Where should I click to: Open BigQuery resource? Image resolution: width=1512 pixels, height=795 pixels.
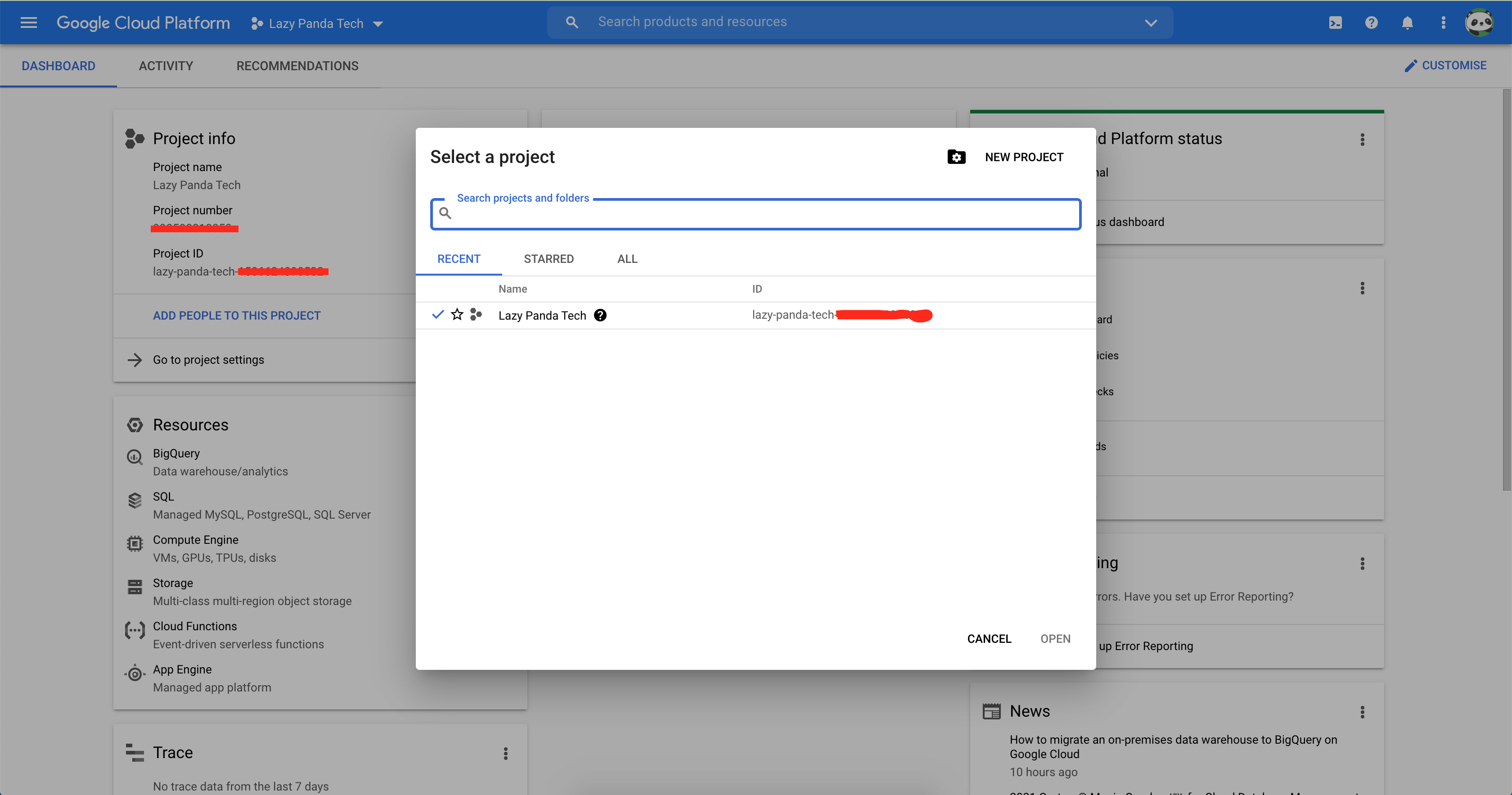click(176, 453)
